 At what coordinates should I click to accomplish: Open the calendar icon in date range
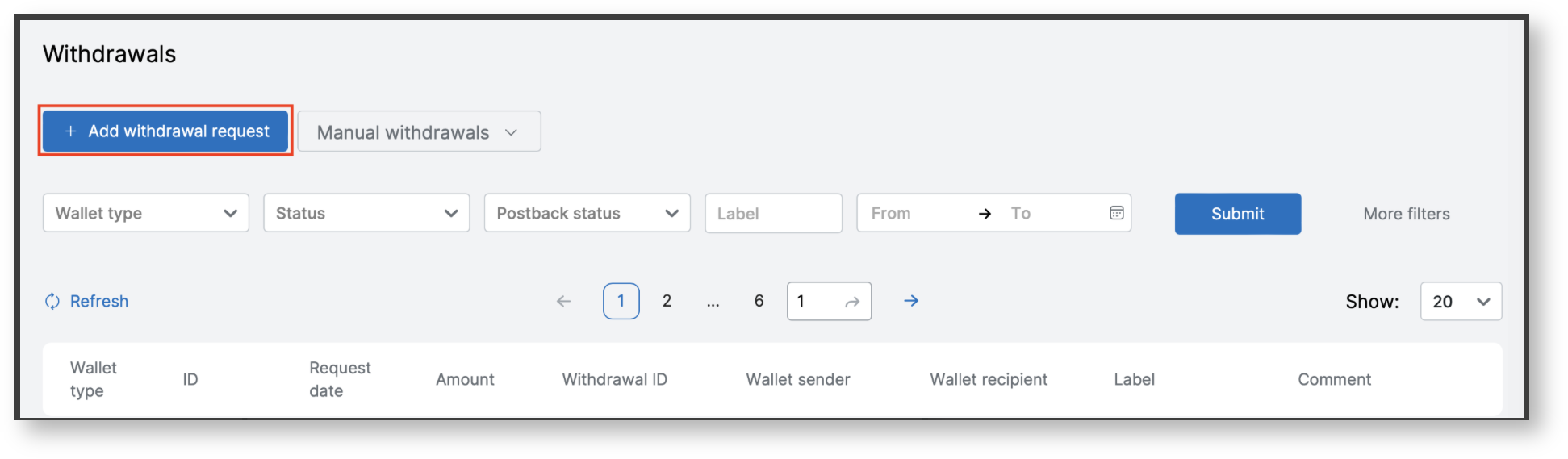click(x=1116, y=213)
